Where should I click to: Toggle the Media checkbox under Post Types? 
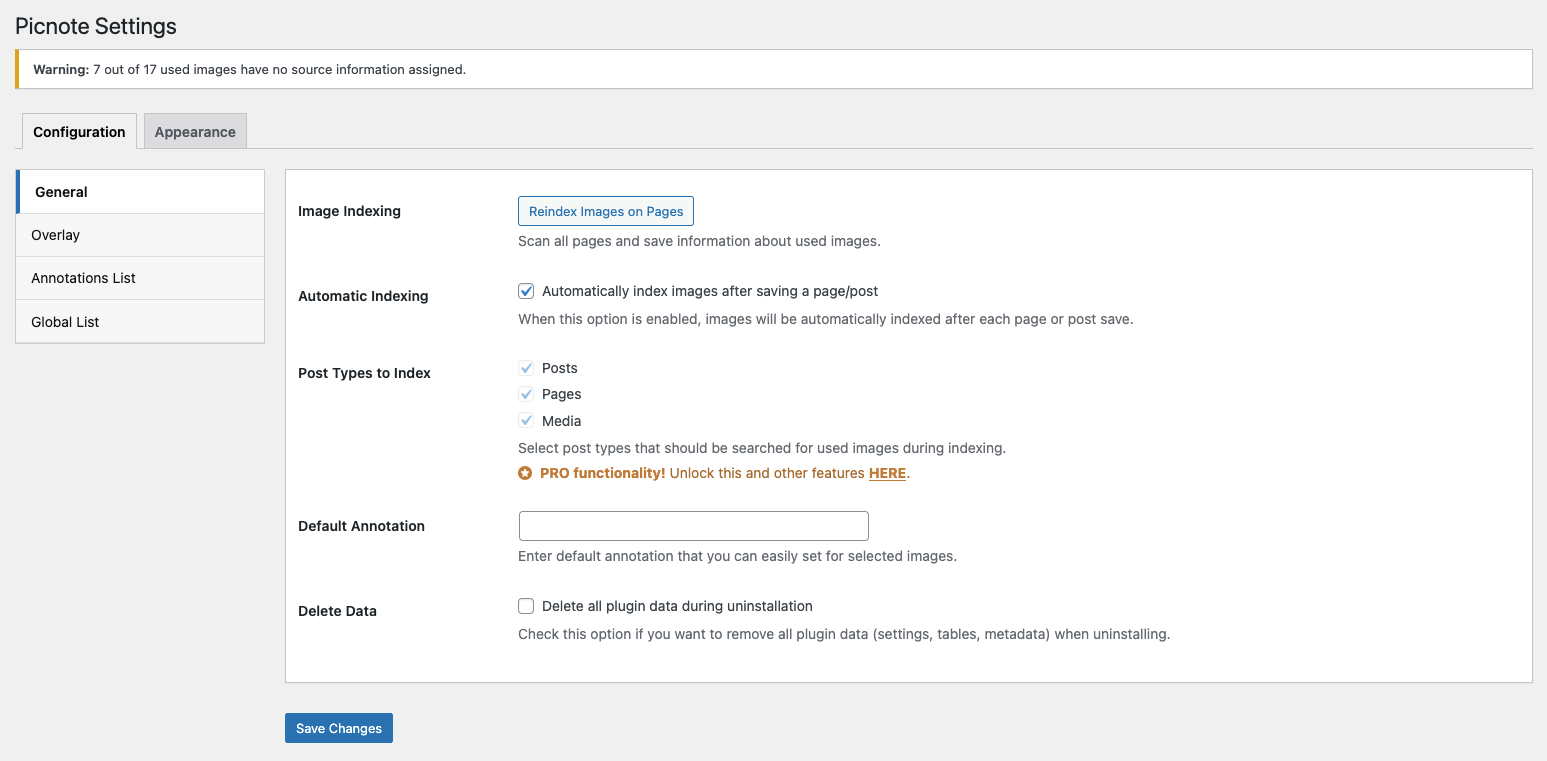526,420
